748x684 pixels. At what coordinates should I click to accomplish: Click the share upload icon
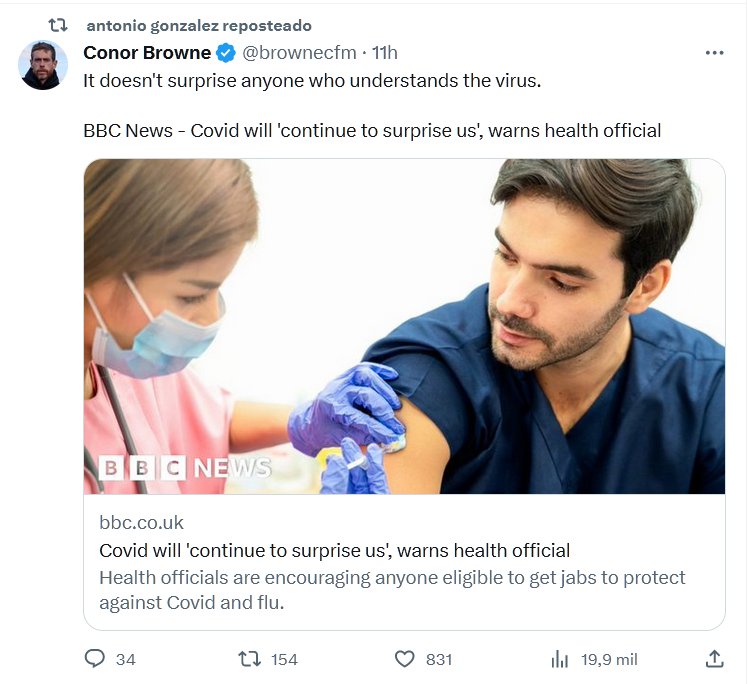[714, 659]
